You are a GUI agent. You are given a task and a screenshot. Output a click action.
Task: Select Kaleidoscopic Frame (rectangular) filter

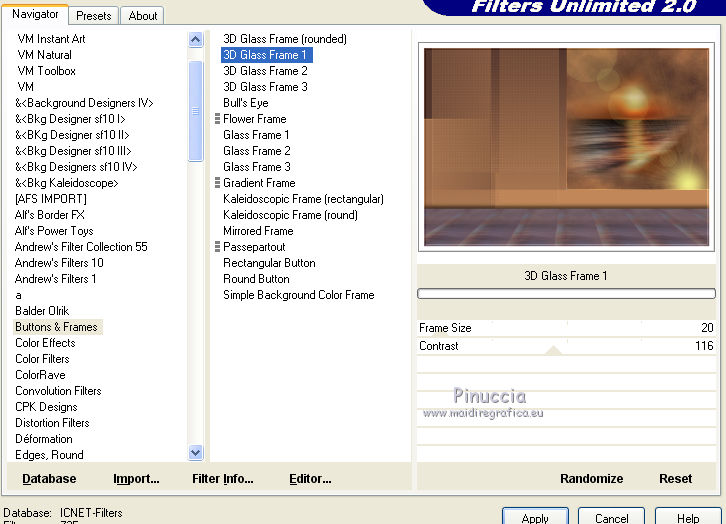tap(303, 199)
